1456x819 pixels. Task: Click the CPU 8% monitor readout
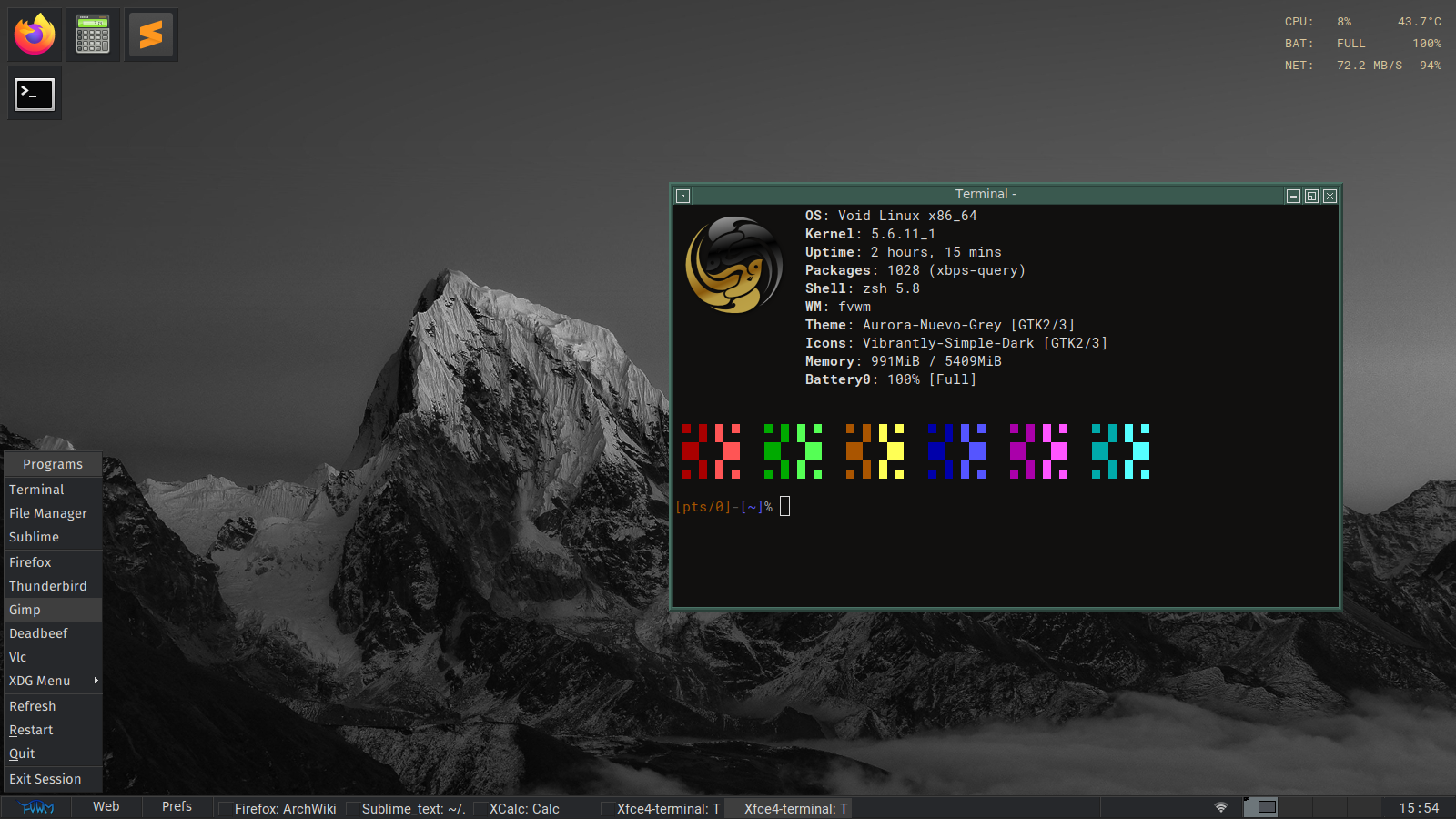tap(1363, 22)
